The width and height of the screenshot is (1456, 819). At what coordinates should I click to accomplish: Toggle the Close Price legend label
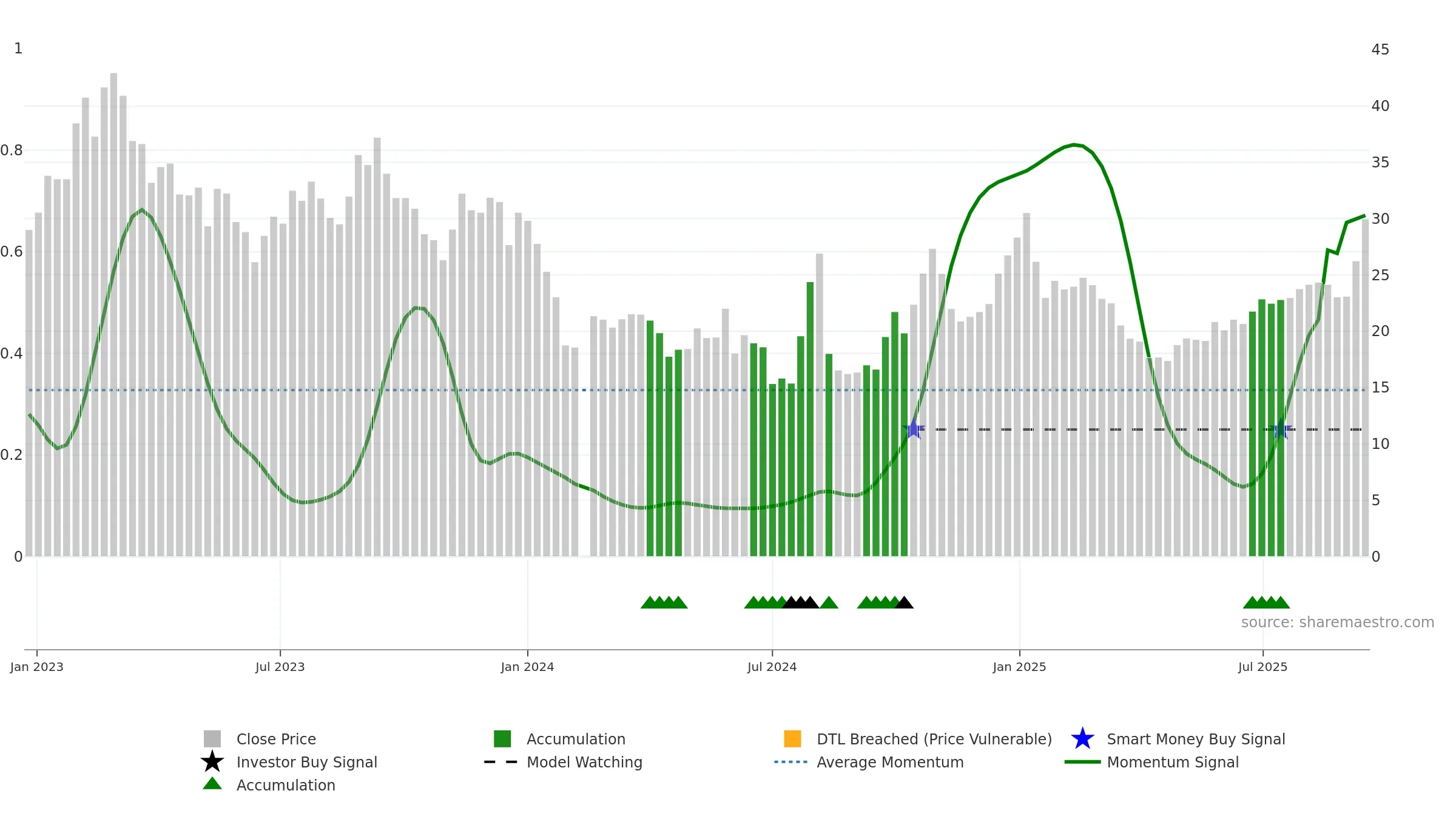(x=276, y=739)
